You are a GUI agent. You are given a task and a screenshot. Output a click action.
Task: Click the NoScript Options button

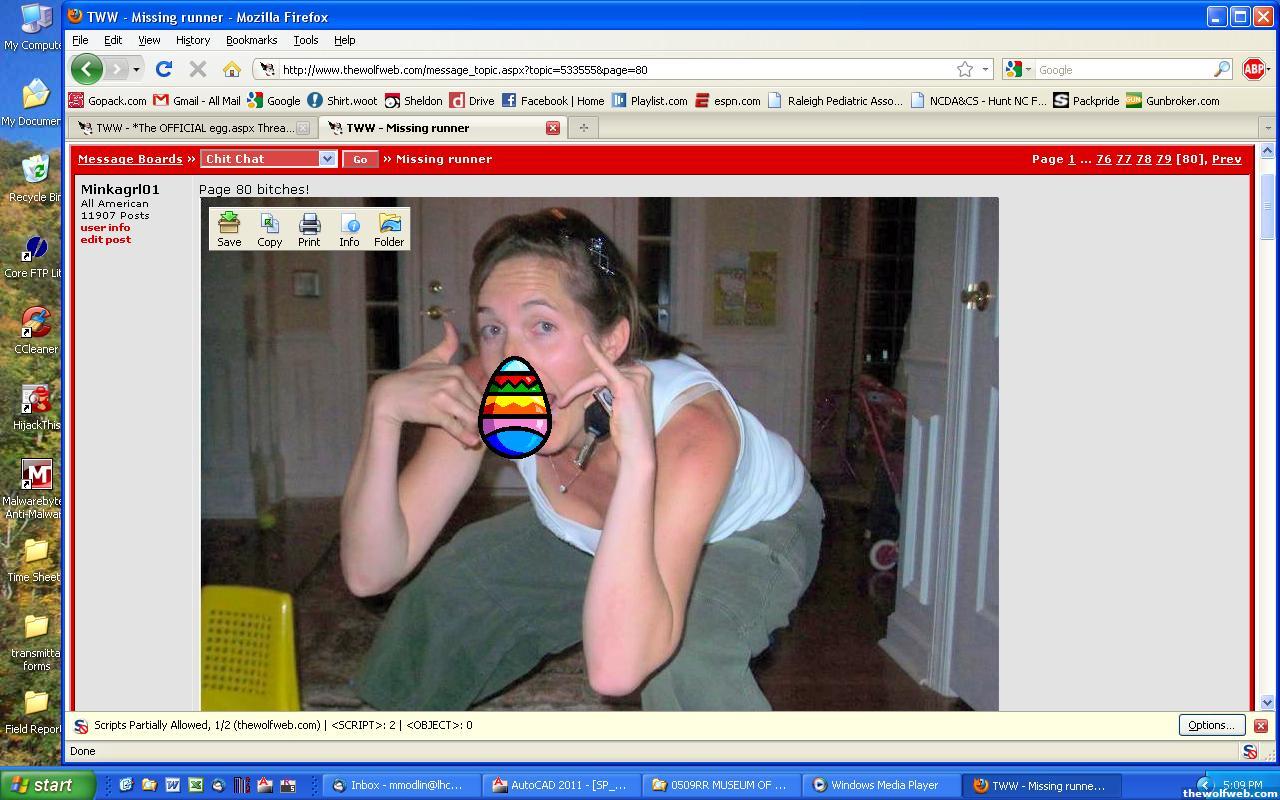tap(1211, 725)
